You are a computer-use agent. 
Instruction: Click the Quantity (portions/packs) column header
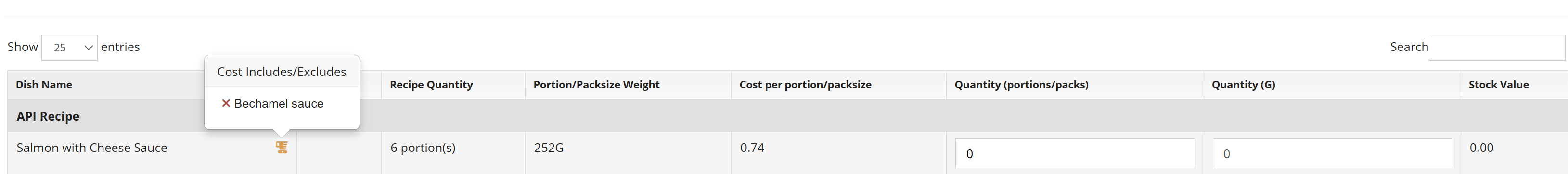tap(1021, 85)
